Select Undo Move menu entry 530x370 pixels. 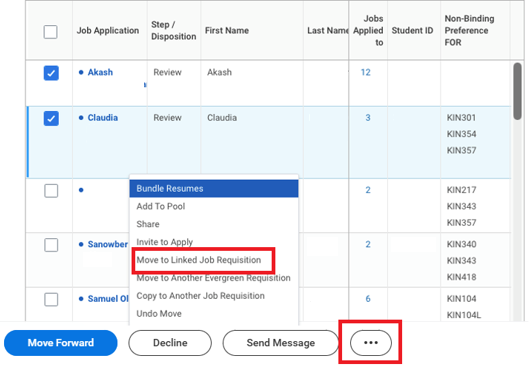pyautogui.click(x=214, y=314)
